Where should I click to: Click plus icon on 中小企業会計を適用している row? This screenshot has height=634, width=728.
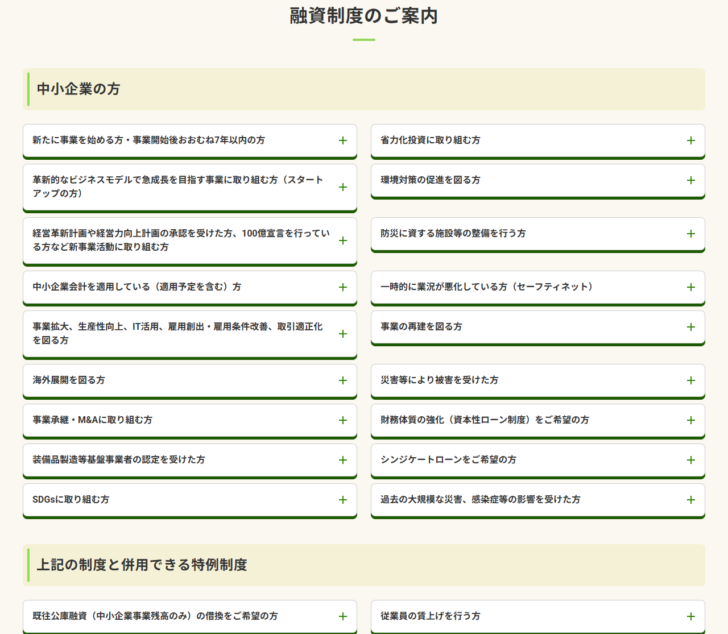(343, 287)
